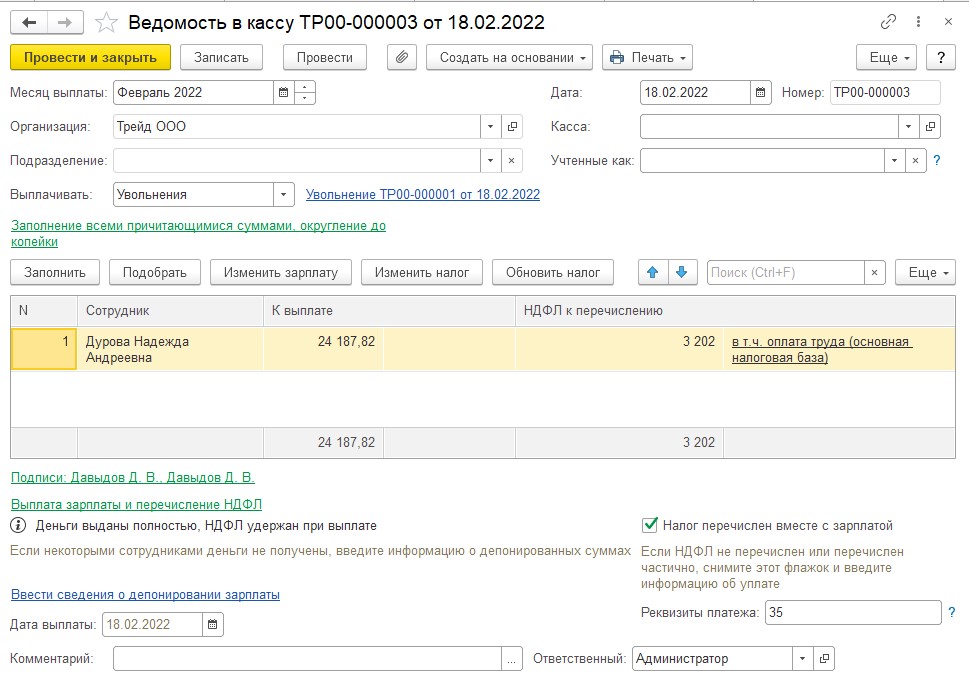Open calendar for Месяц выплаты field
This screenshot has width=969, height=683.
(x=283, y=93)
